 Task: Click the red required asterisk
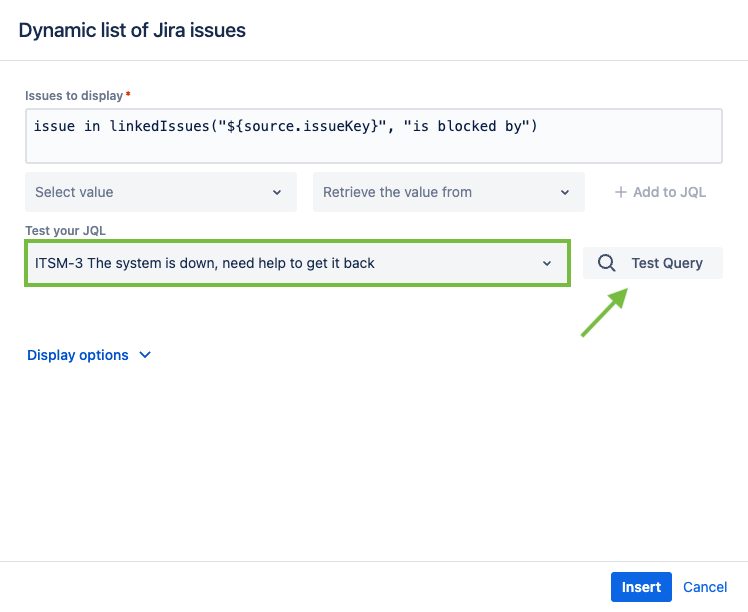pyautogui.click(x=128, y=95)
